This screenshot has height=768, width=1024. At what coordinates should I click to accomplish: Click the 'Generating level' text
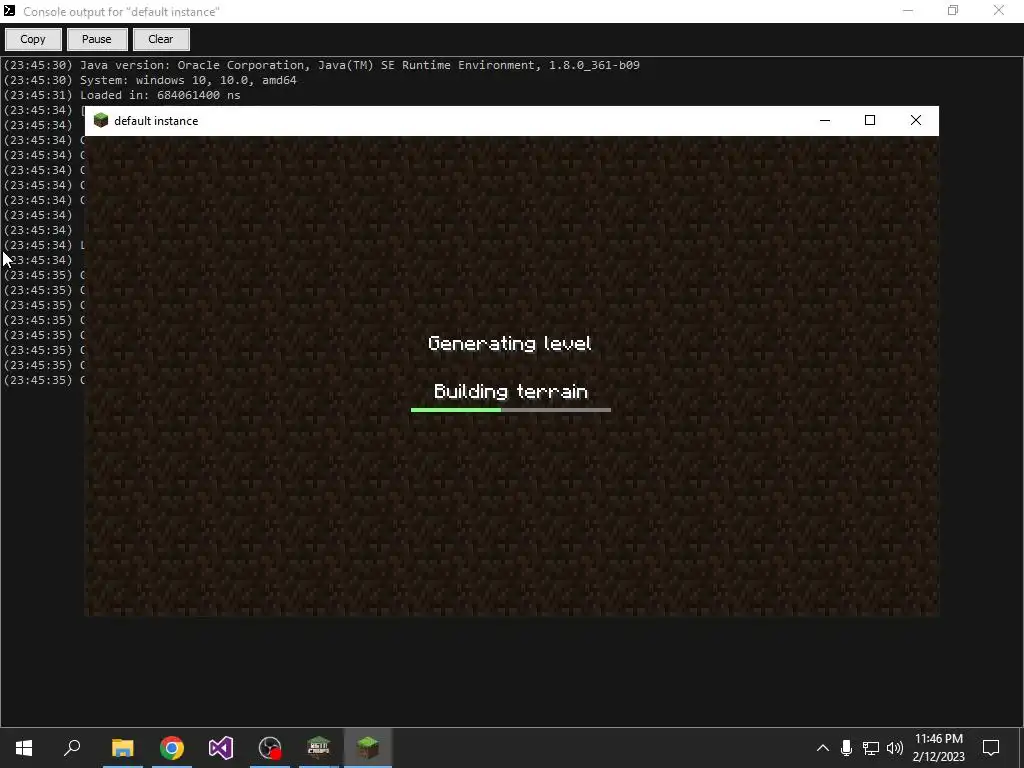point(509,344)
